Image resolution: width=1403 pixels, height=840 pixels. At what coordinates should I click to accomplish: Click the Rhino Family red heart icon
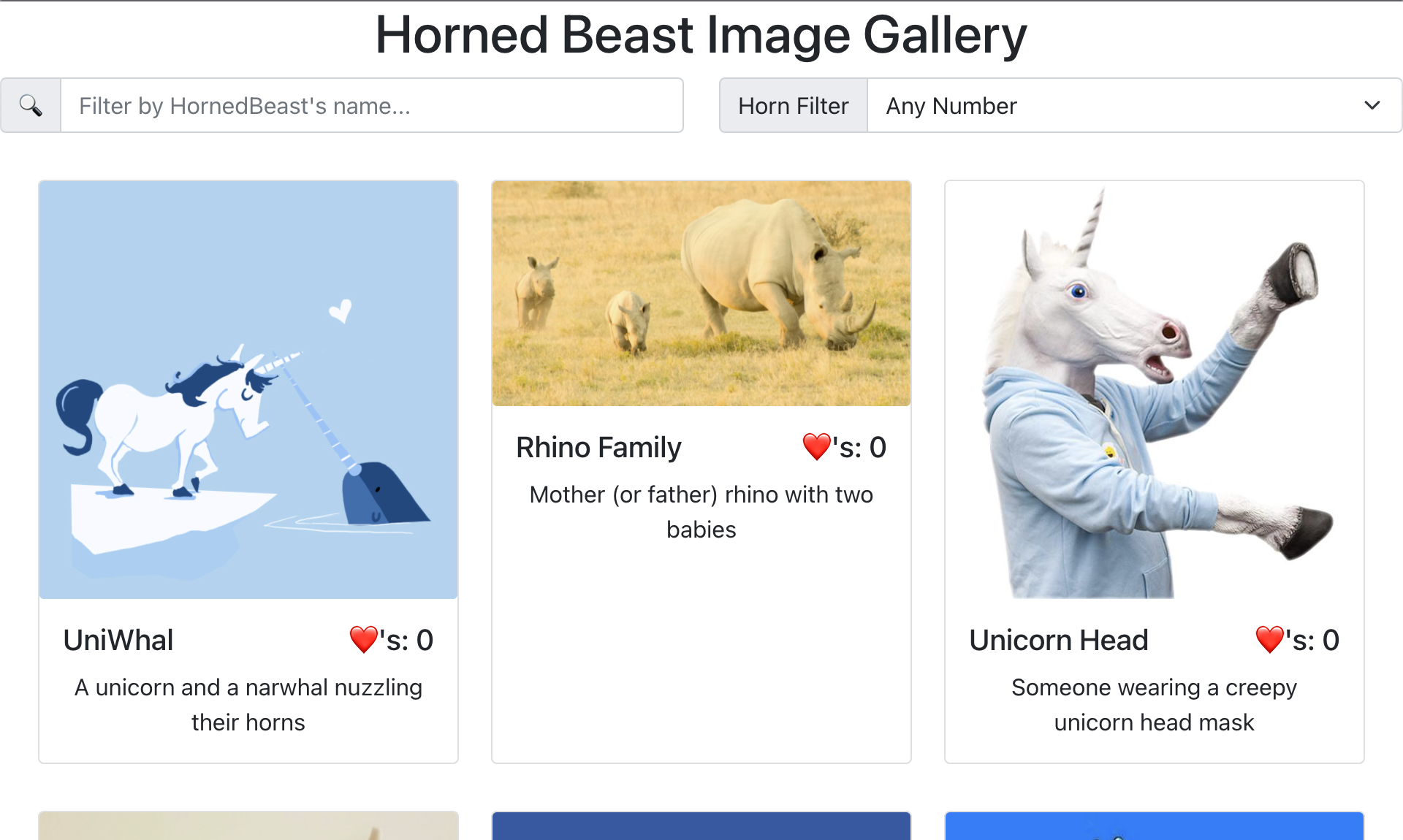click(816, 447)
